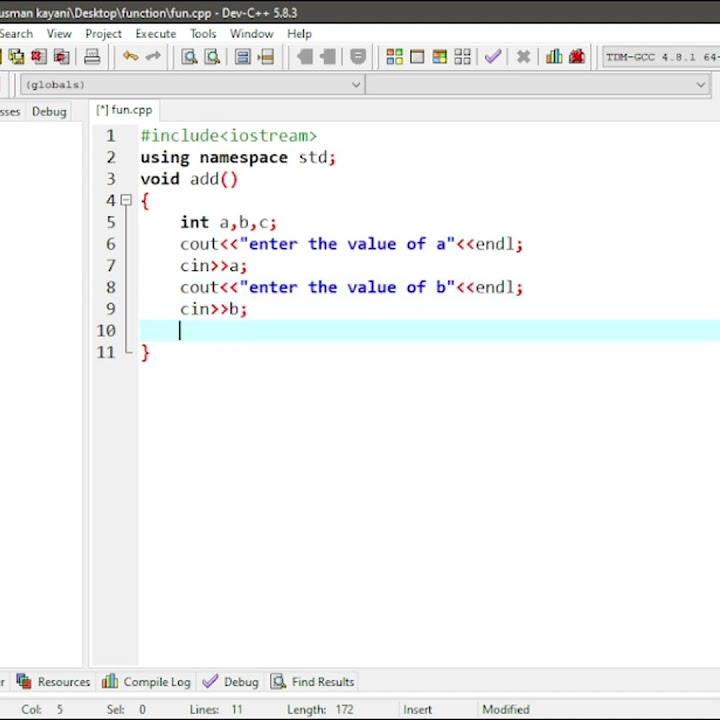The height and width of the screenshot is (720, 720).
Task: Click the closing brace on line 11
Action: (x=145, y=353)
